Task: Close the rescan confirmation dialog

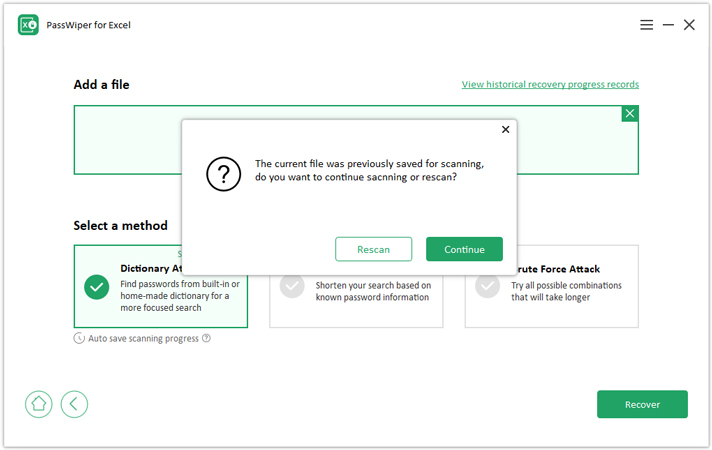Action: pyautogui.click(x=505, y=130)
